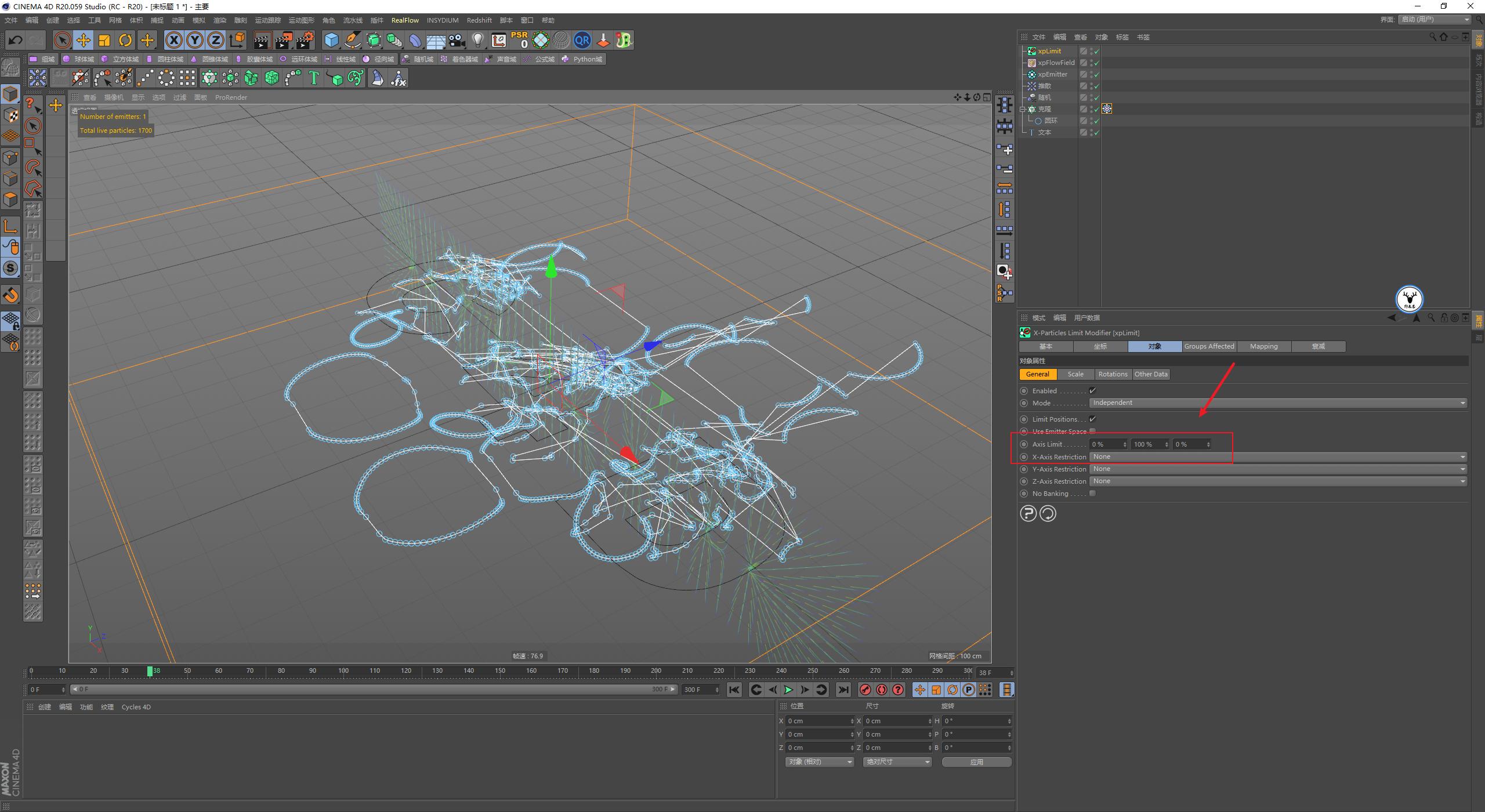Open the Cube primitive tool

point(331,40)
